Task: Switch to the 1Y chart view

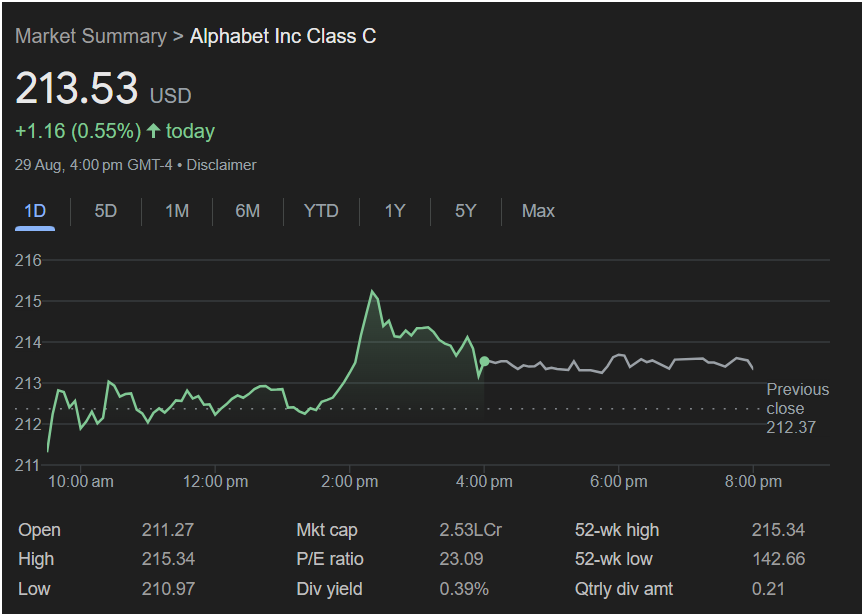Action: point(395,211)
